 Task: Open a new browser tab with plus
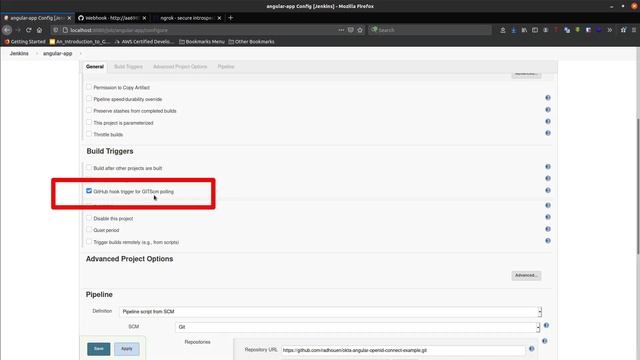[231, 18]
